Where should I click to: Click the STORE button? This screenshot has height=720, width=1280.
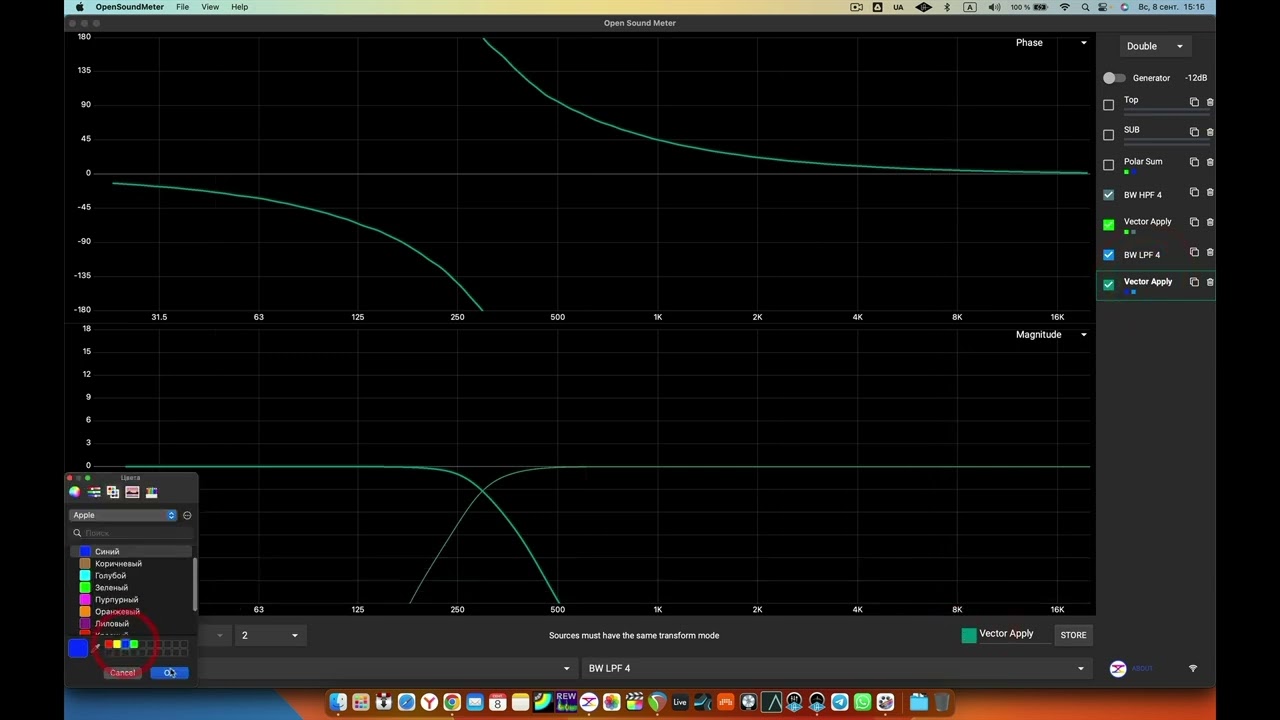coord(1073,635)
